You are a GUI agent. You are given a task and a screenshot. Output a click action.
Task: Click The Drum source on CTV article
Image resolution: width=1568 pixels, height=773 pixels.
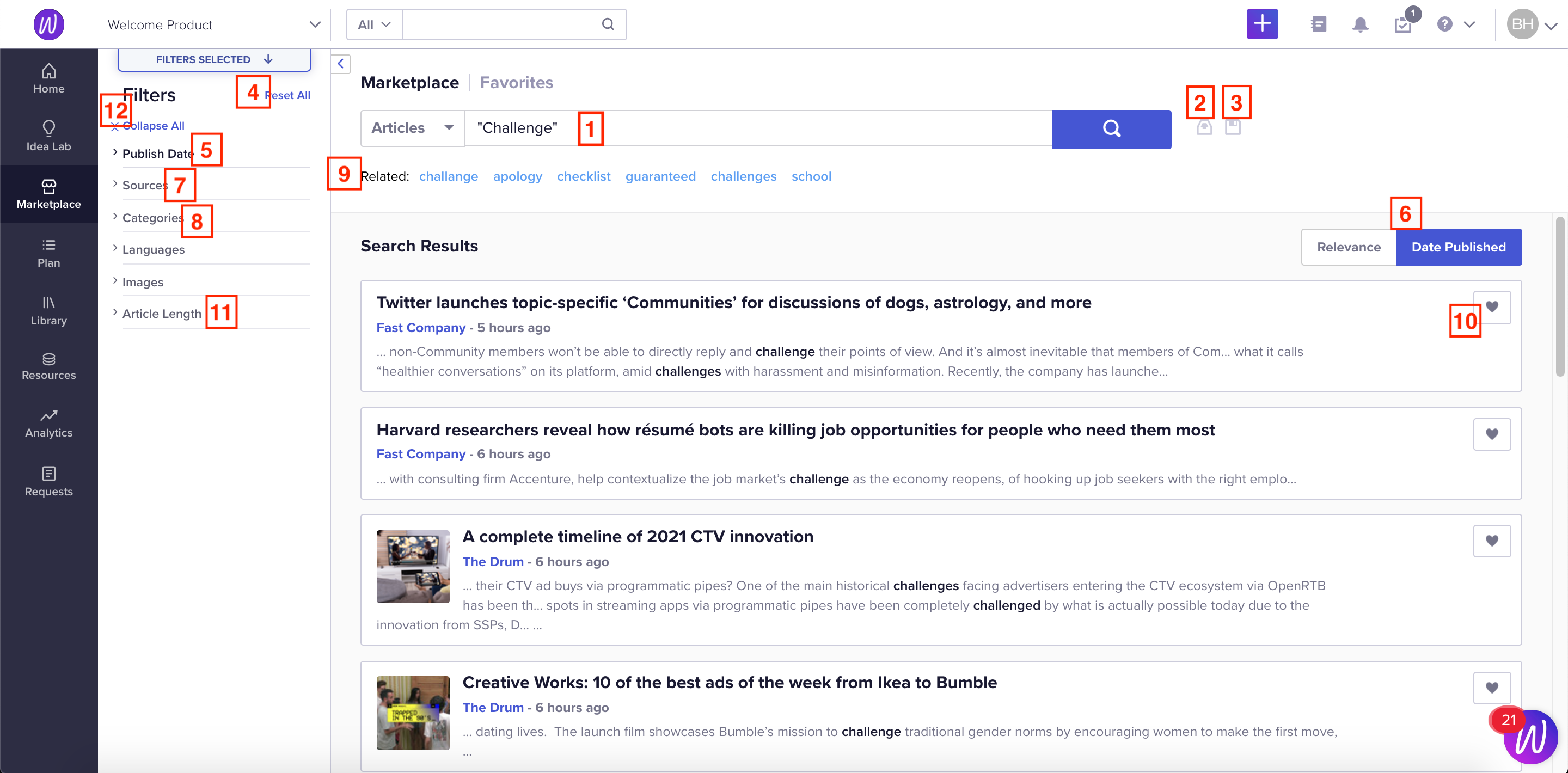(492, 562)
